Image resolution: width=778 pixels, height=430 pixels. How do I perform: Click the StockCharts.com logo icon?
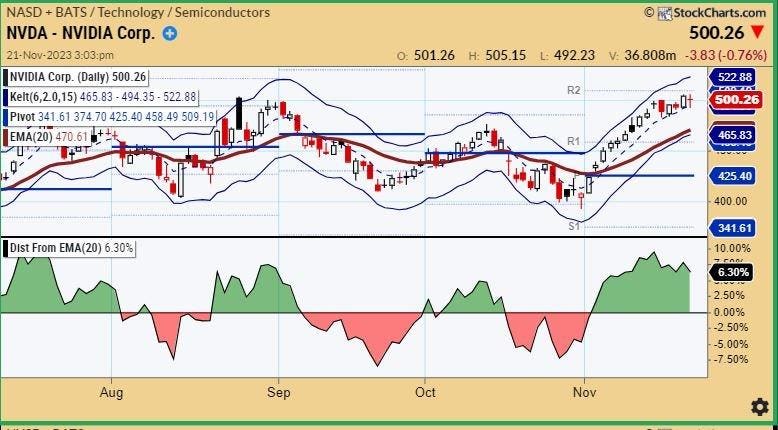pos(651,13)
